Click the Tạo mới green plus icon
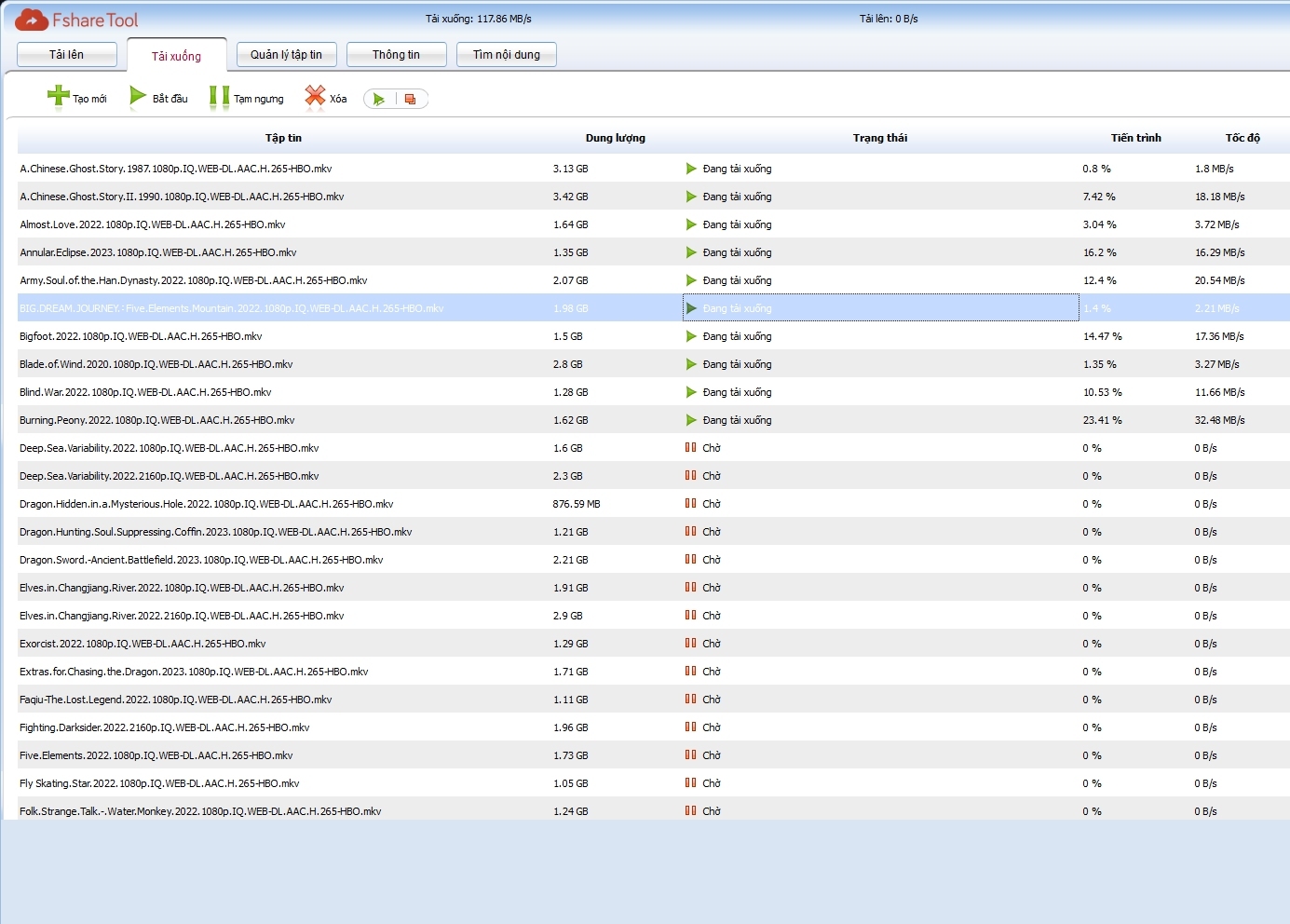The height and width of the screenshot is (924, 1290). pyautogui.click(x=58, y=96)
